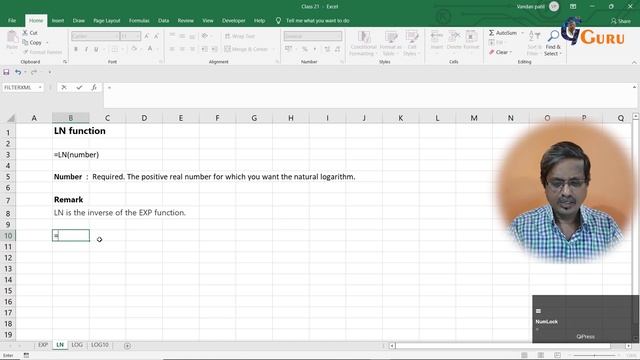The width and height of the screenshot is (640, 360).
Task: Click the Paste clipboard icon
Action: [12, 38]
